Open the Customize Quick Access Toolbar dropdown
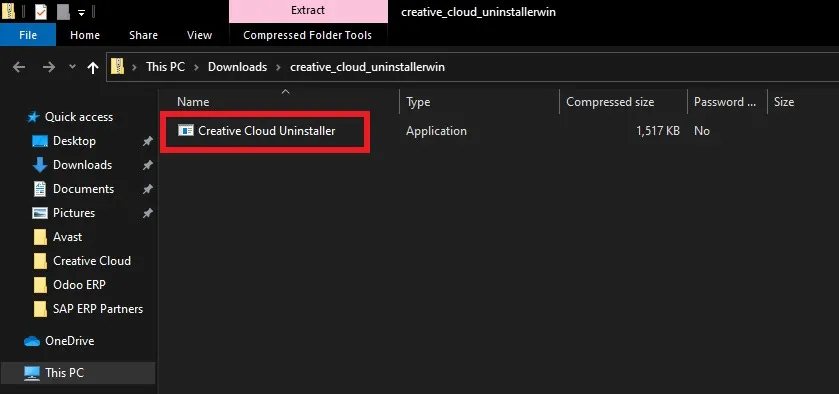839x394 pixels. tap(81, 12)
